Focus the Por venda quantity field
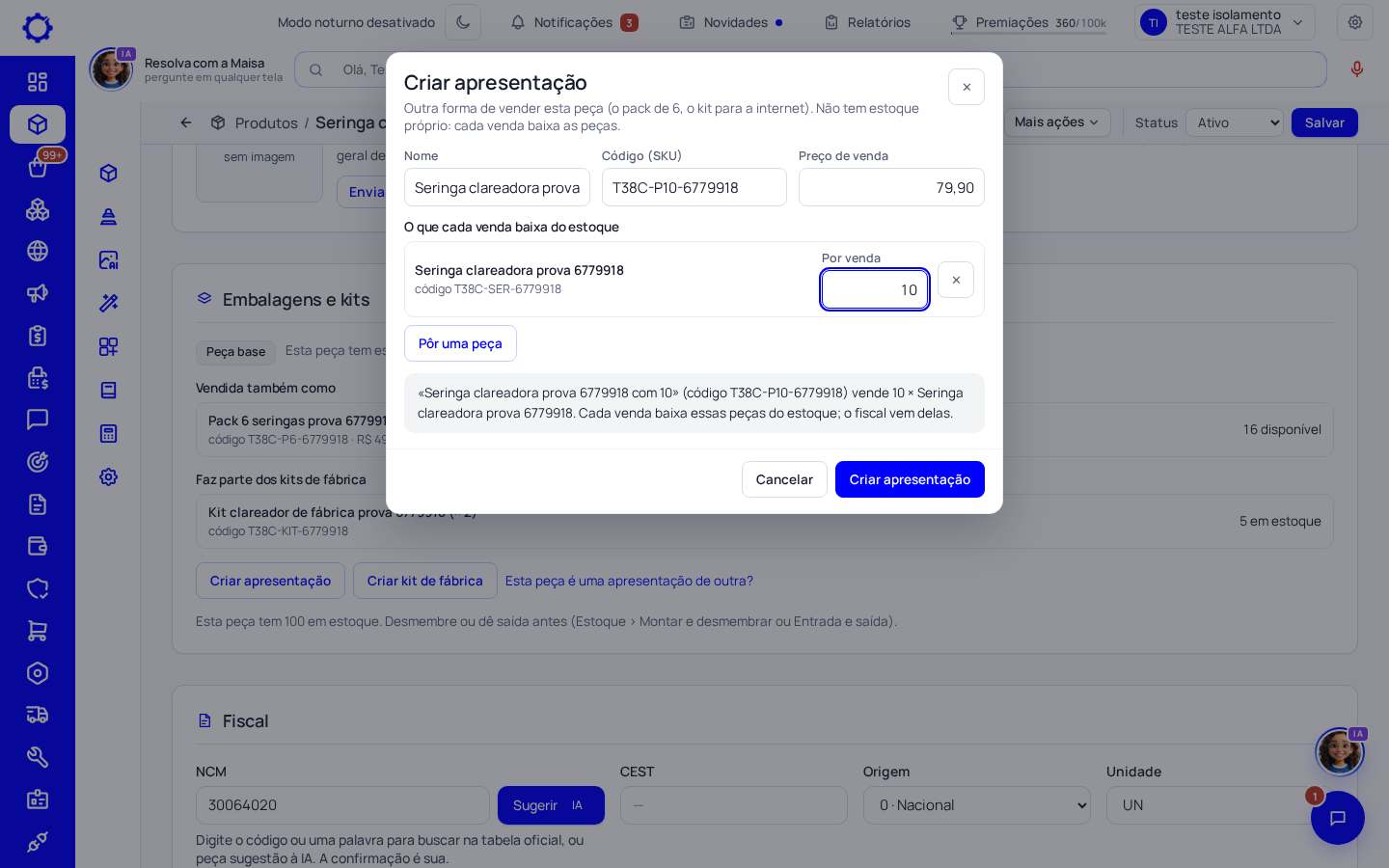 [x=875, y=289]
